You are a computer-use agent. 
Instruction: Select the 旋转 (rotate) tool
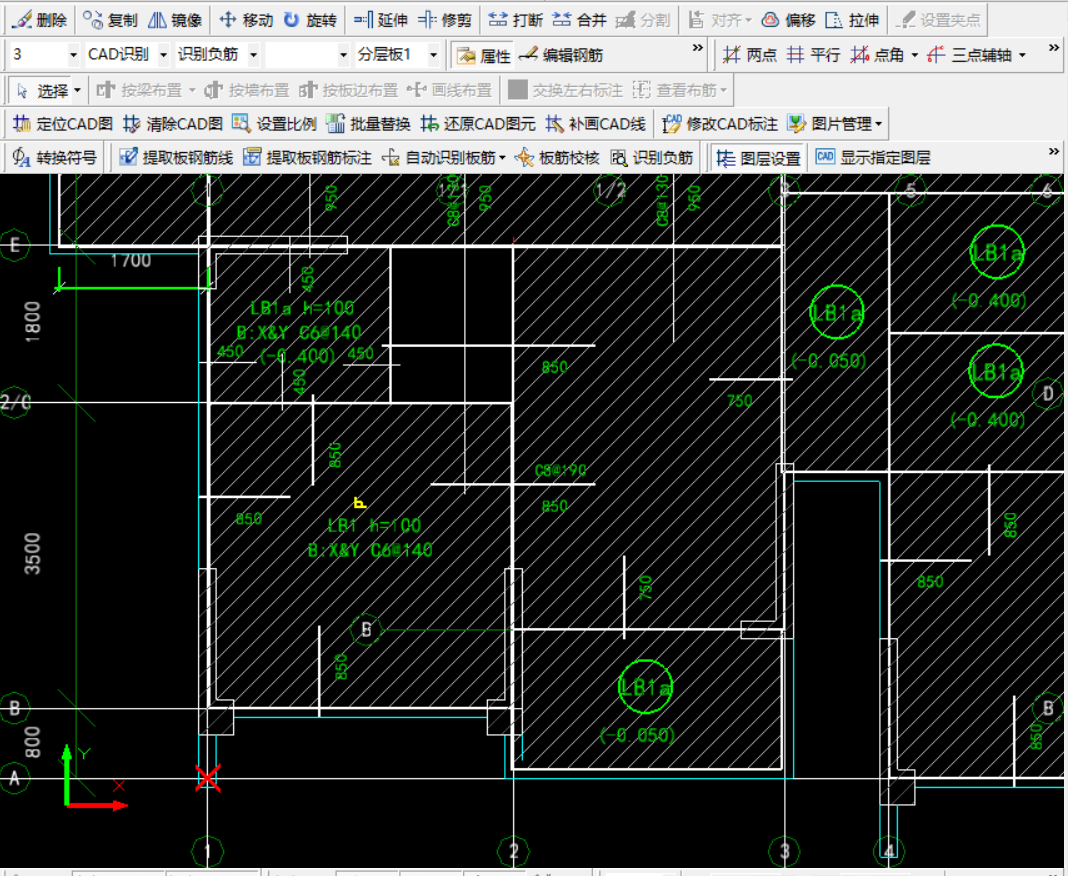310,20
